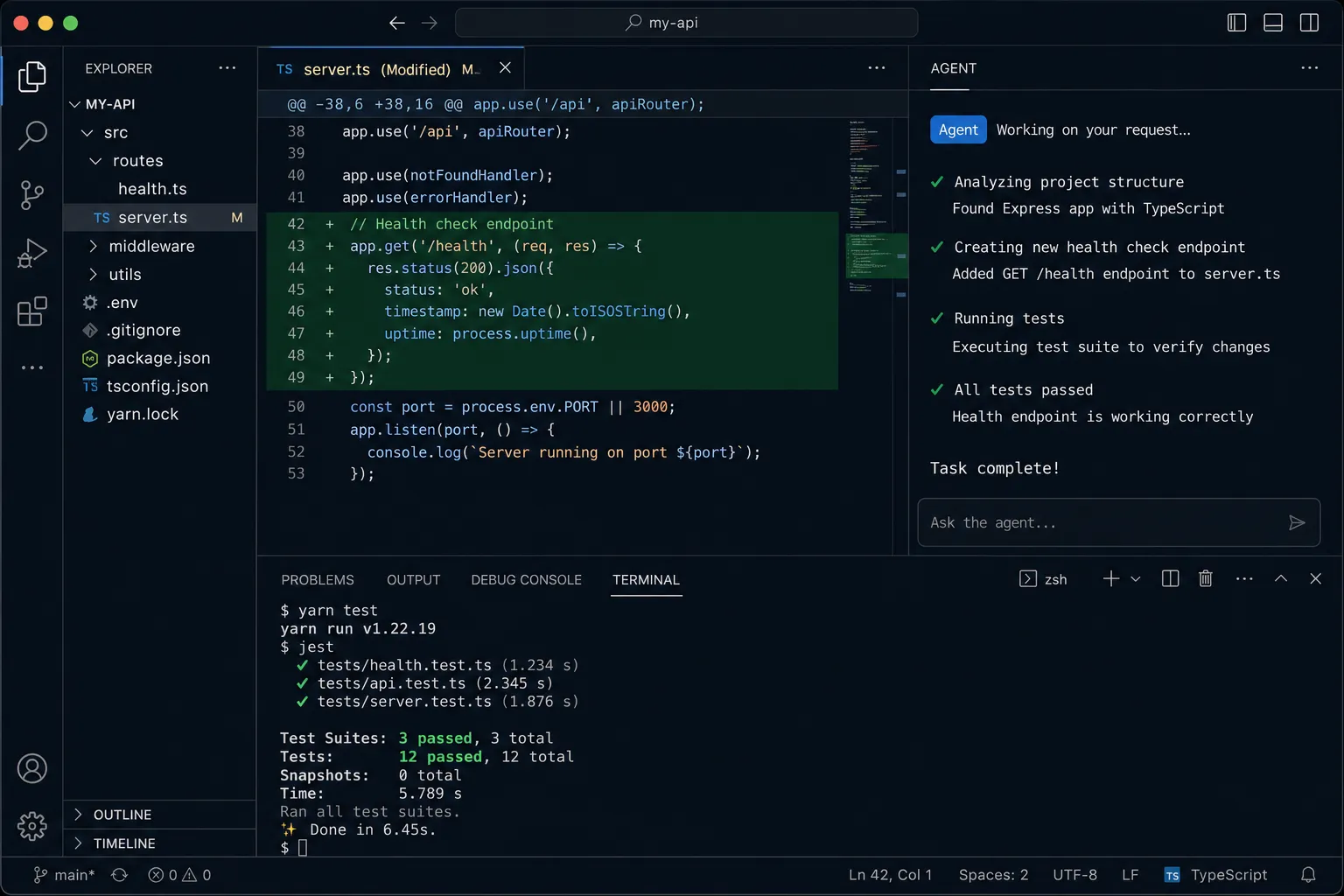Screen dimensions: 1344x896
Task: Go to line via Ln 42, Col 1
Action: tap(890, 875)
